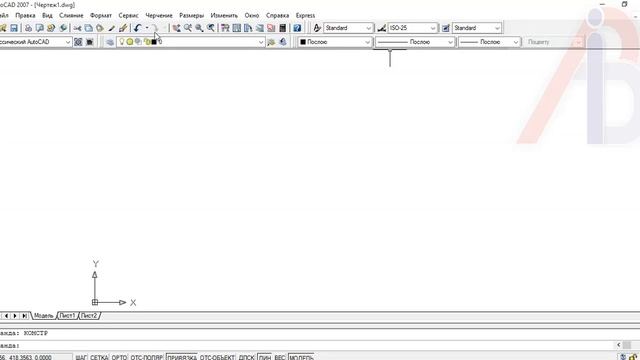This screenshot has width=640, height=360.
Task: Open the Размеры menu
Action: pyautogui.click(x=191, y=15)
